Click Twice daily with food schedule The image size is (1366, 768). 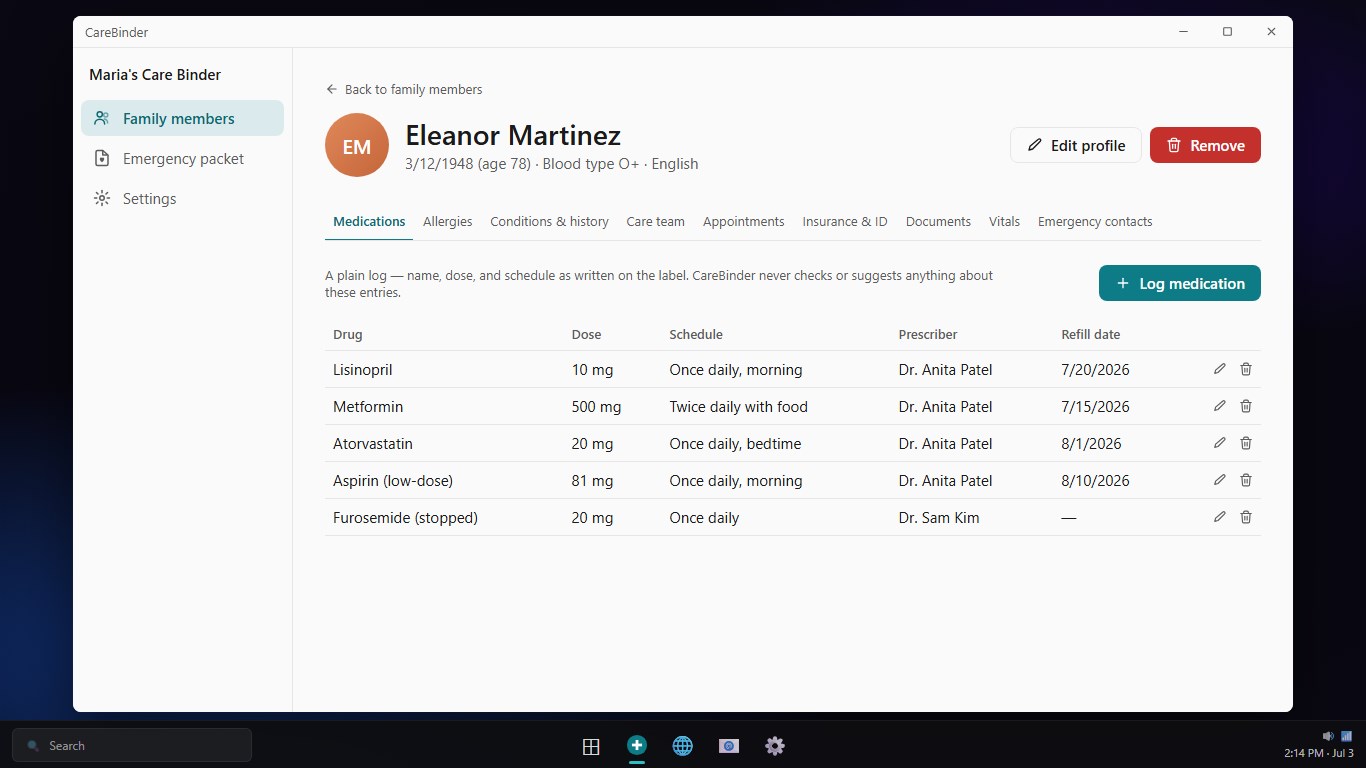point(738,406)
